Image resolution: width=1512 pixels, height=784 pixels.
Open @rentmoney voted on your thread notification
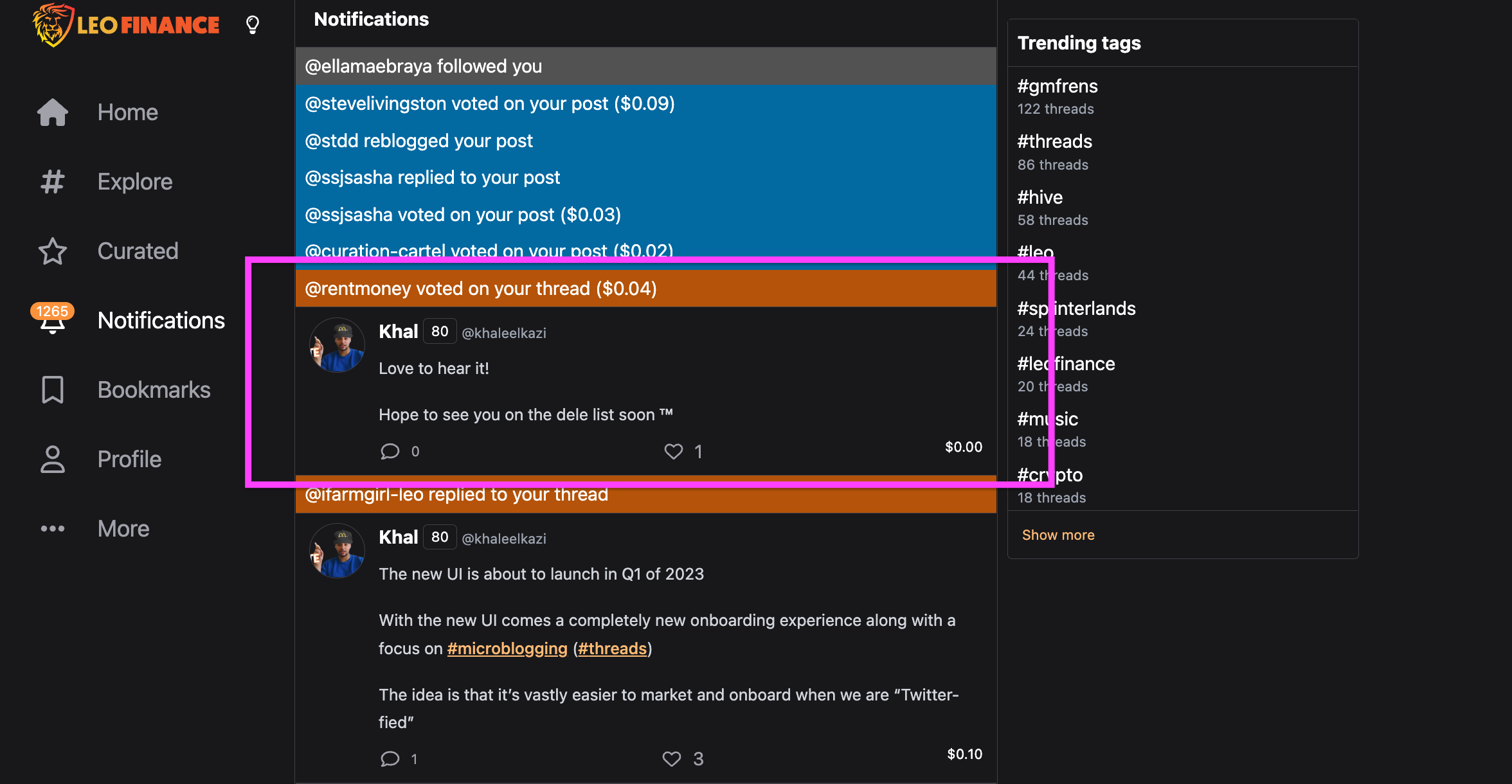(x=480, y=289)
